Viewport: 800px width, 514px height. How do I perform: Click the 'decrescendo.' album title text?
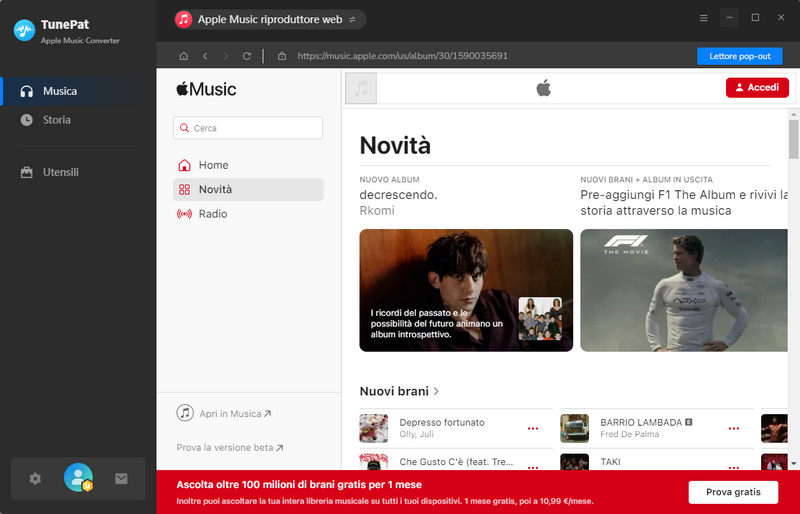click(398, 195)
